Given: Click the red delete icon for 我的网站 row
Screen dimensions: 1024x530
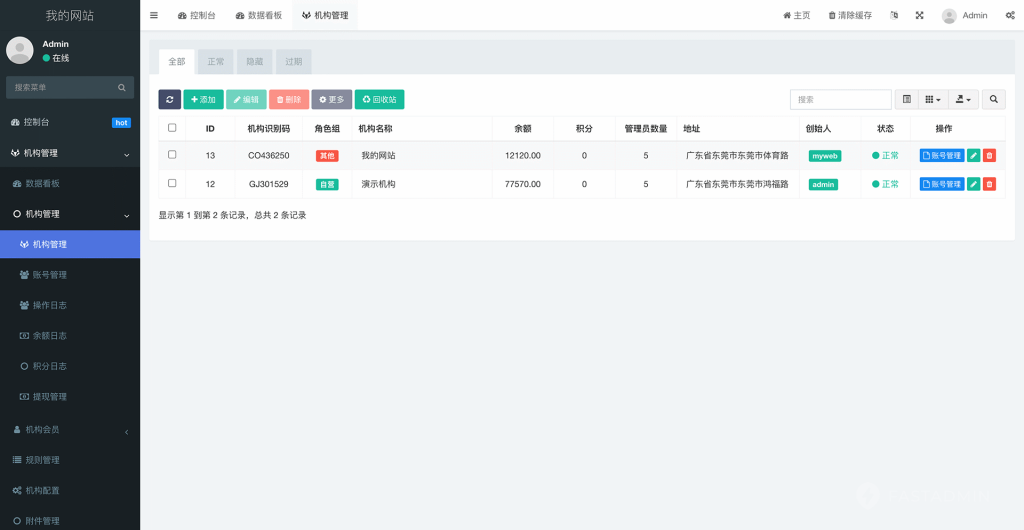Looking at the screenshot, I should [x=989, y=156].
